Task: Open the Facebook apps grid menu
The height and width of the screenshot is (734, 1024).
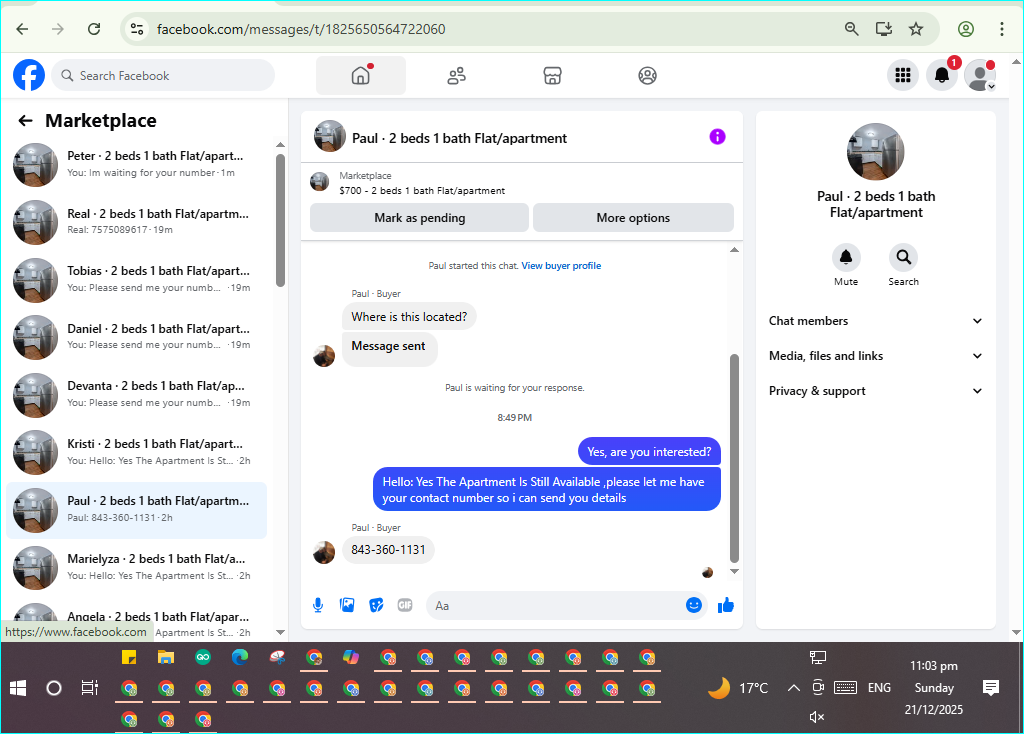Action: [x=903, y=76]
